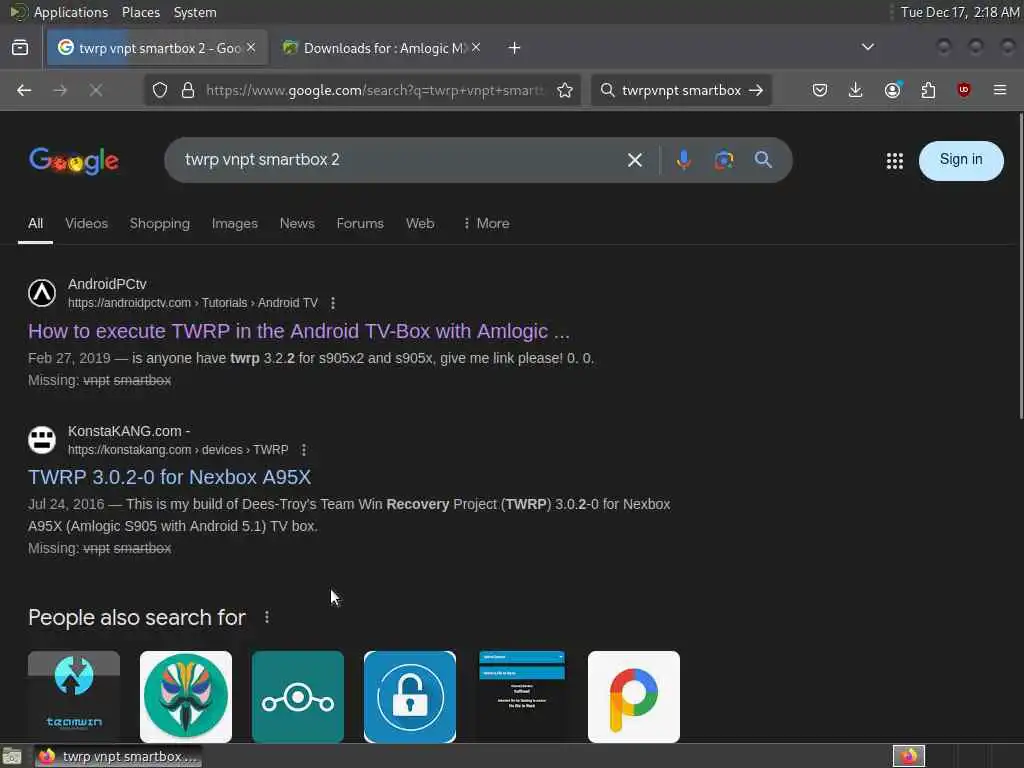1024x768 pixels.
Task: Click the Sign in button
Action: [x=961, y=160]
